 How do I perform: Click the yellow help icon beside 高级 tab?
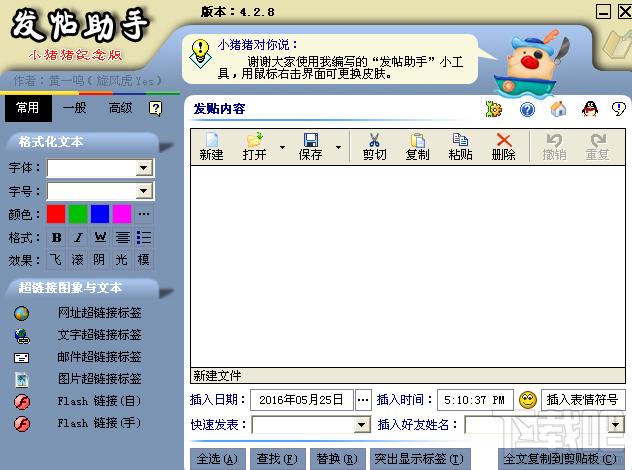click(156, 108)
